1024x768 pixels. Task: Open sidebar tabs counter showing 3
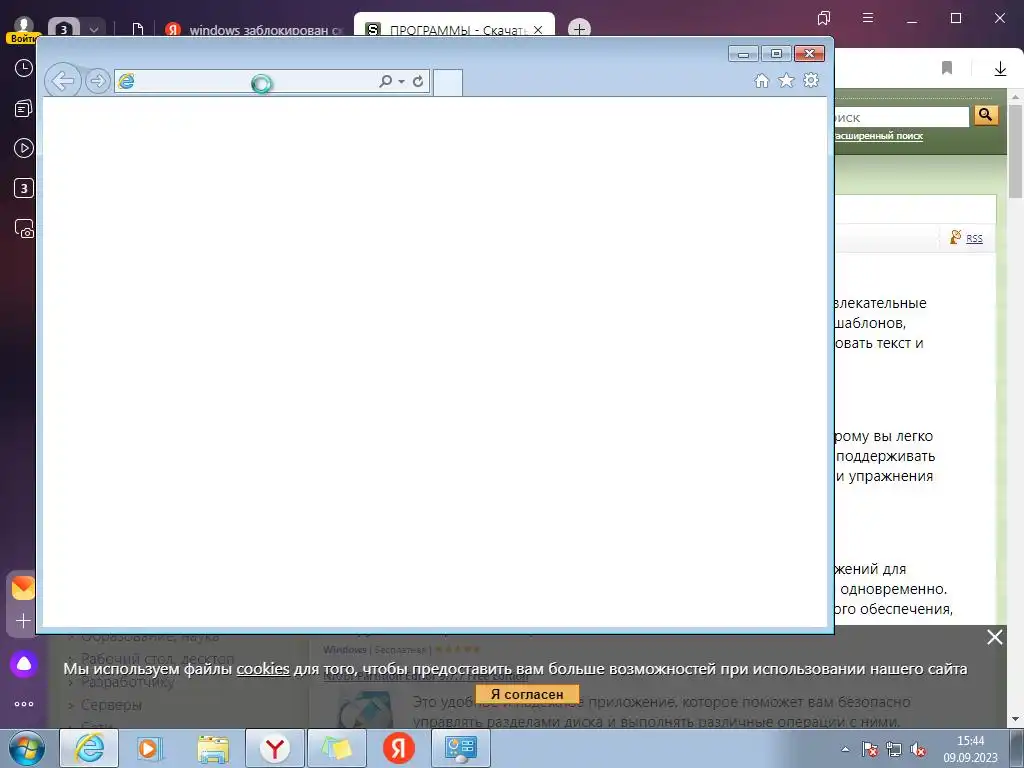[x=24, y=189]
